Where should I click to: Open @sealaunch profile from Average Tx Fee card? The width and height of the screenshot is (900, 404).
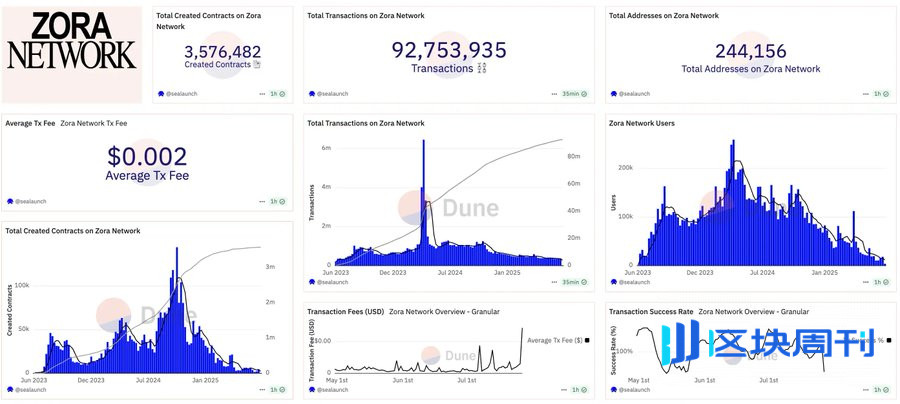(26, 201)
